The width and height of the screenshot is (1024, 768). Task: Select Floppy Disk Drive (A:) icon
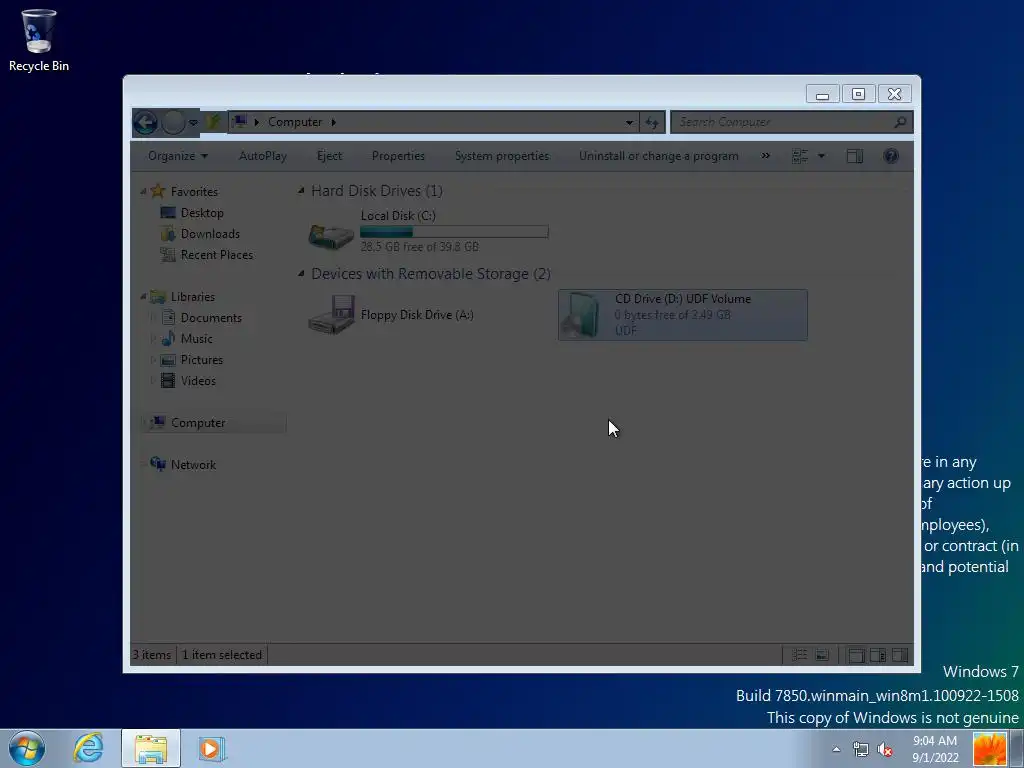pos(331,315)
